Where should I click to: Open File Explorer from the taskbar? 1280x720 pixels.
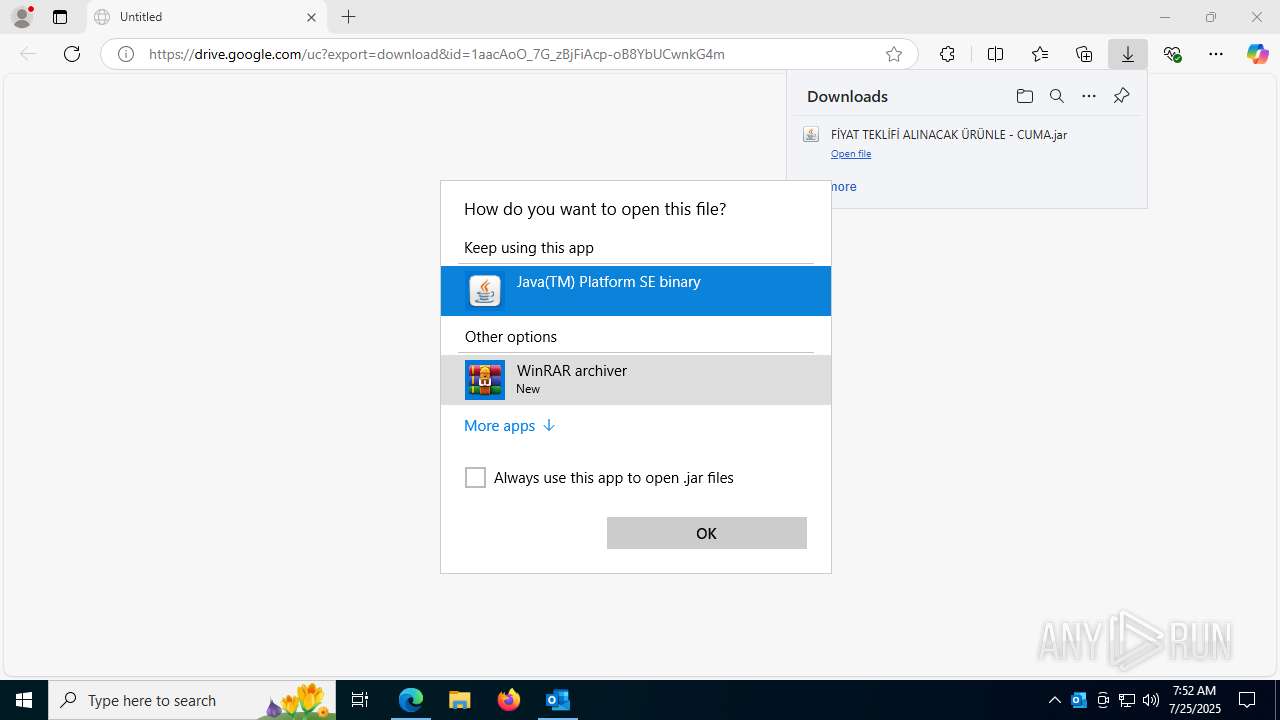tap(459, 700)
